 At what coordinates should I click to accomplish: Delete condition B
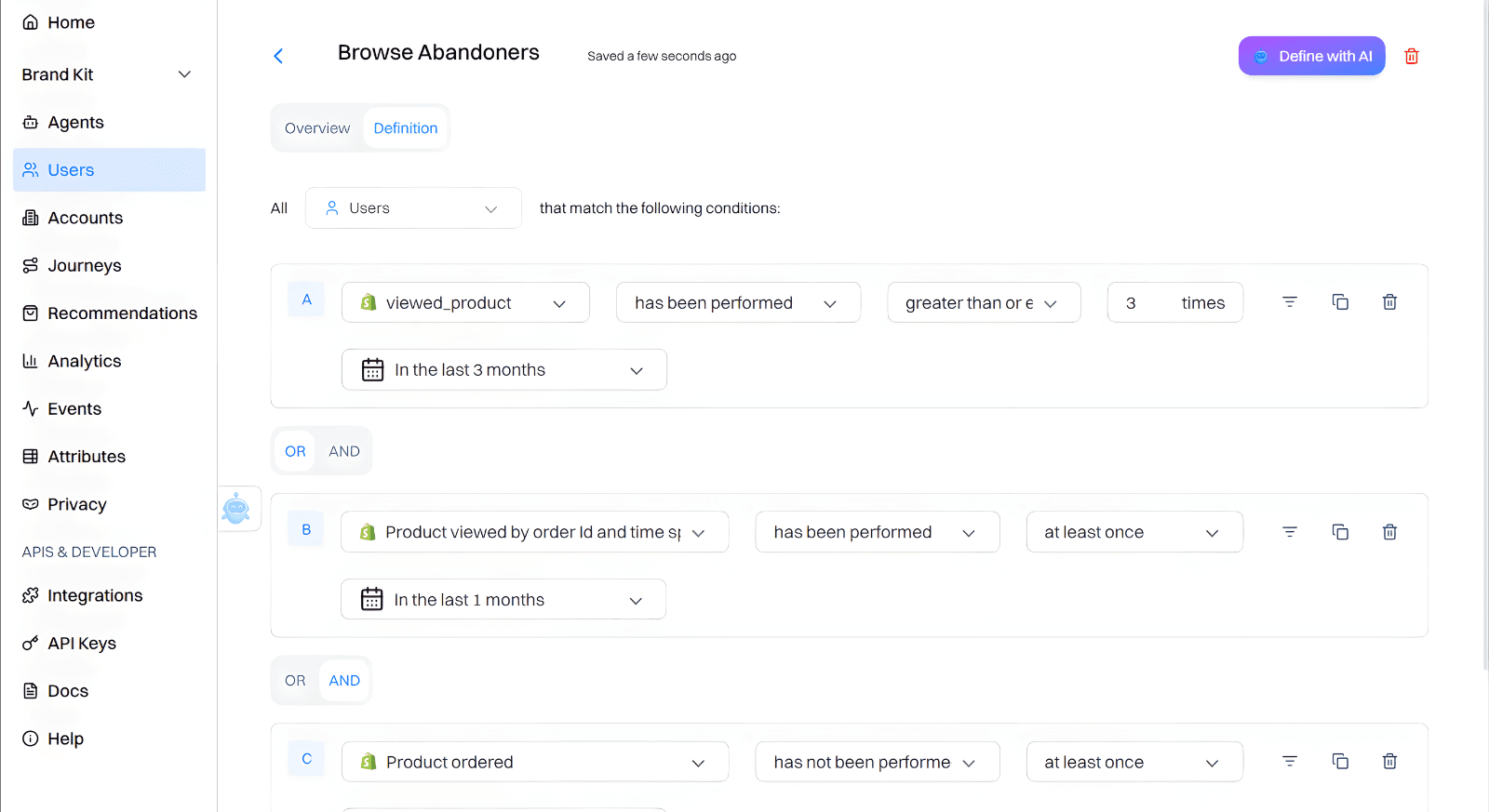[x=1389, y=532]
